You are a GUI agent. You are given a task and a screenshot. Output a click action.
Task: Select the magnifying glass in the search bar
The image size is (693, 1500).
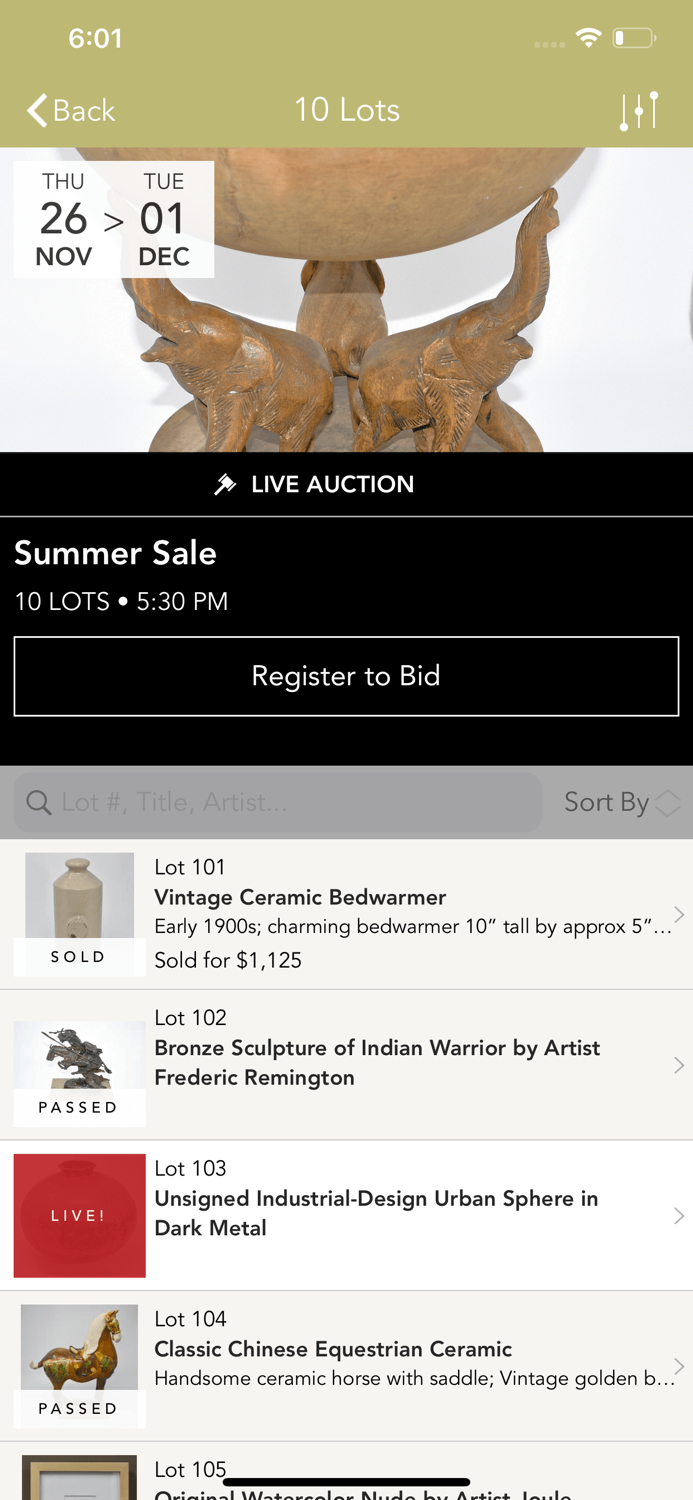(39, 802)
